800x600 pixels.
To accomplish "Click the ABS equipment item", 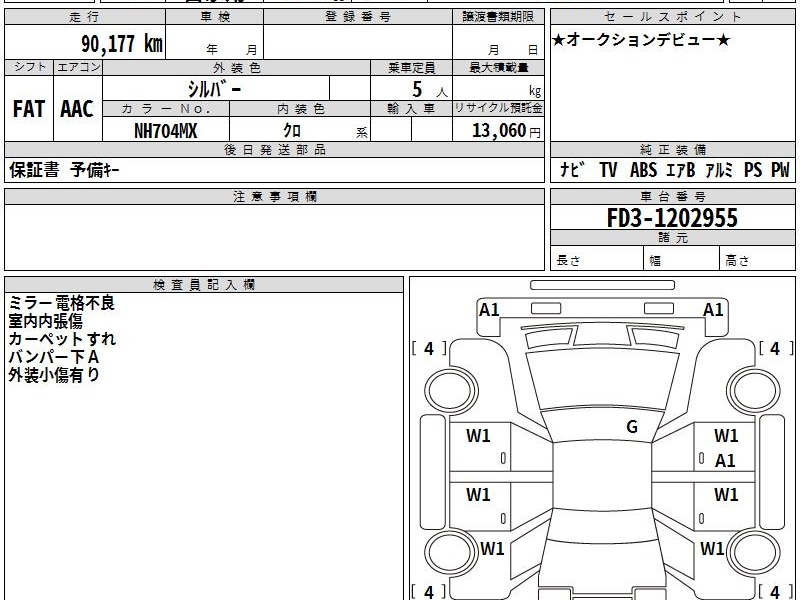I will 643,170.
